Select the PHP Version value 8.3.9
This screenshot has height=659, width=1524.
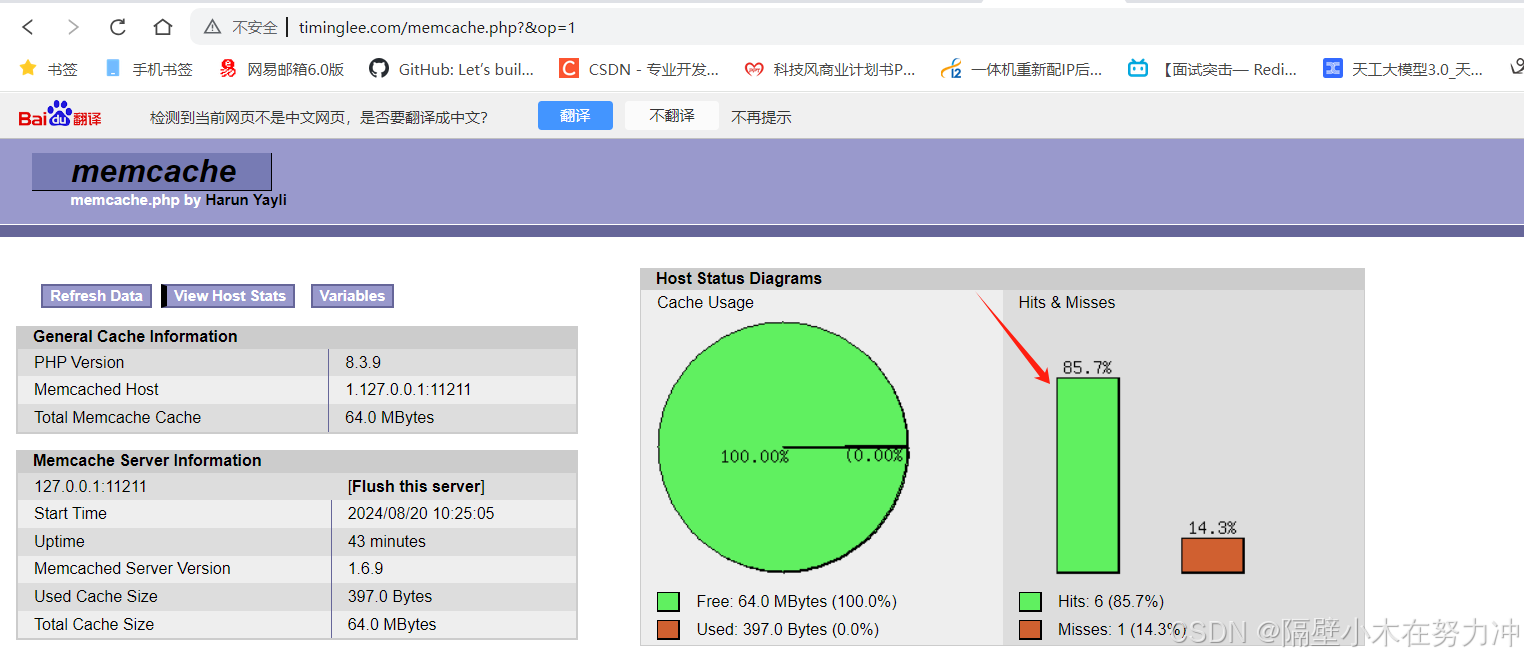click(363, 362)
